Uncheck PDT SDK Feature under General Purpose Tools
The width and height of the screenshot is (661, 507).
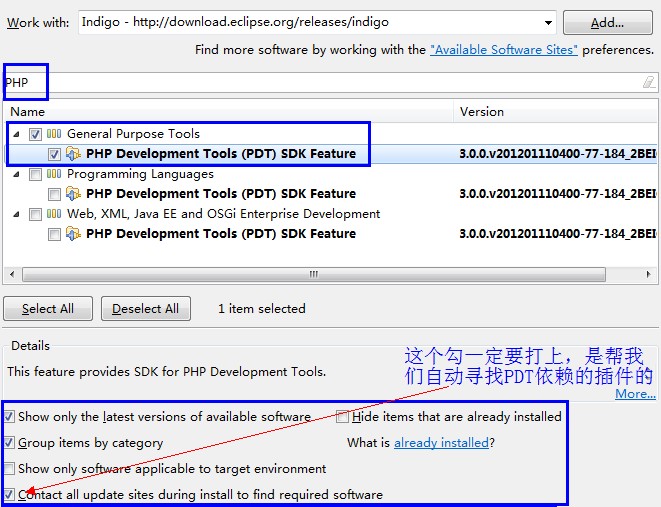click(54, 154)
